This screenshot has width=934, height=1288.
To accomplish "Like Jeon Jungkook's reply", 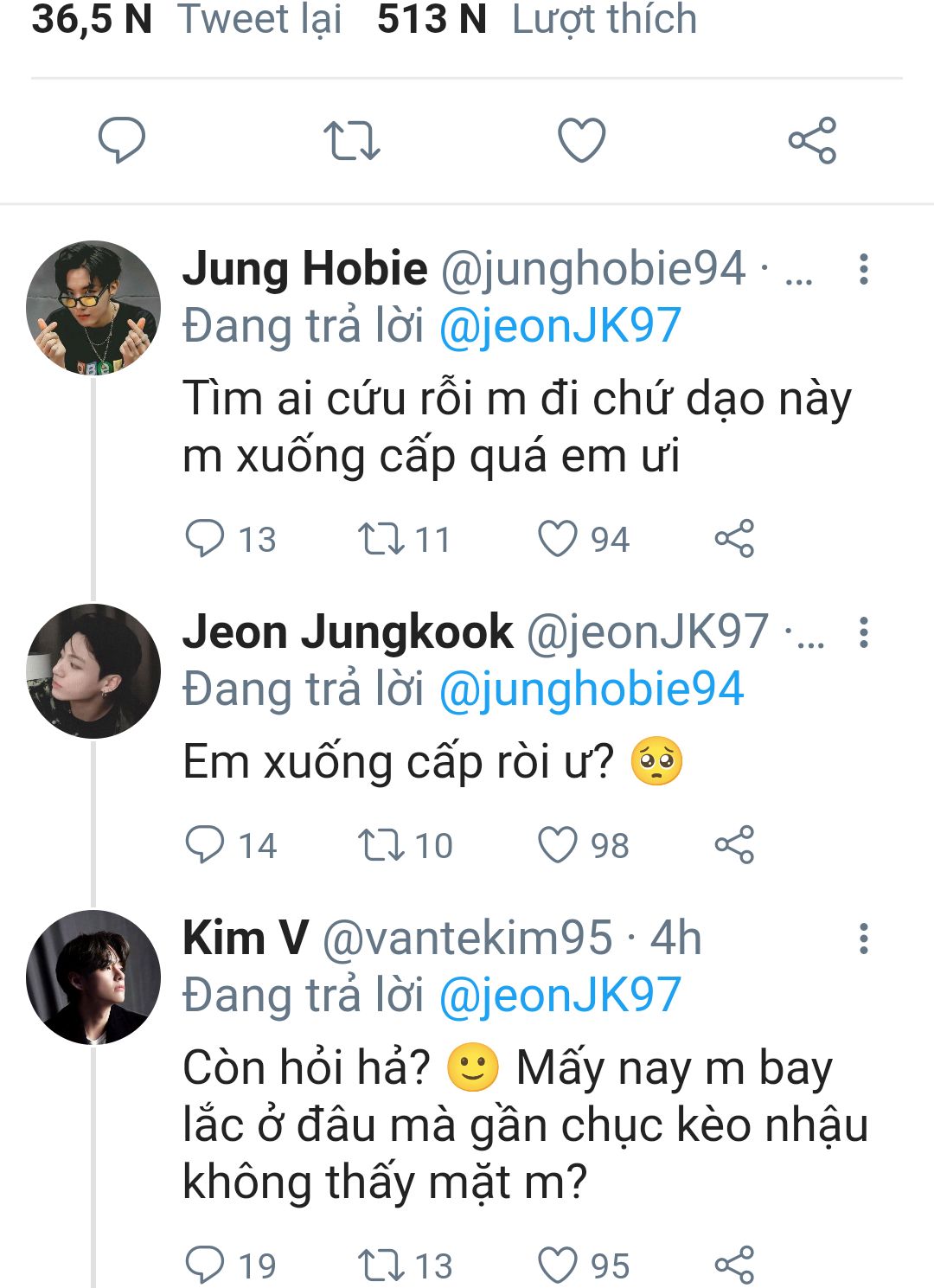I will pyautogui.click(x=558, y=844).
